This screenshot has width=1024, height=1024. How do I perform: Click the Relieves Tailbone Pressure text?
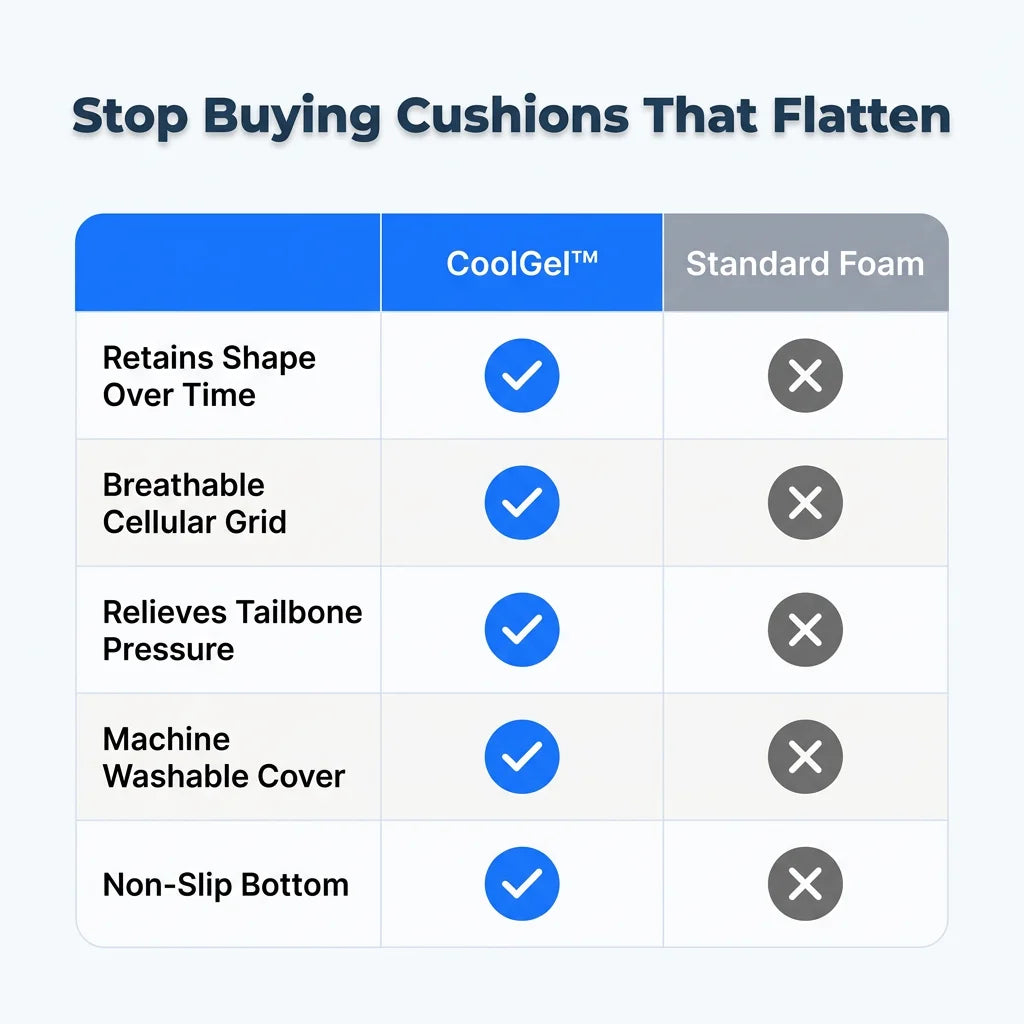pos(232,630)
